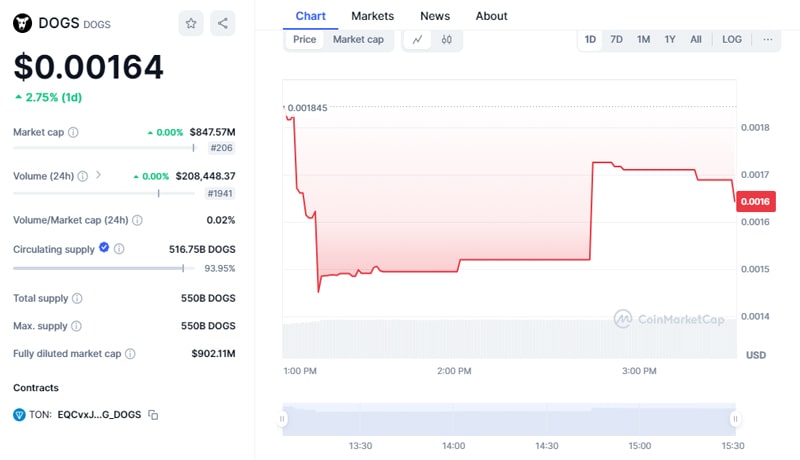Open the share icon button
This screenshot has height=460, width=800.
pyautogui.click(x=222, y=23)
